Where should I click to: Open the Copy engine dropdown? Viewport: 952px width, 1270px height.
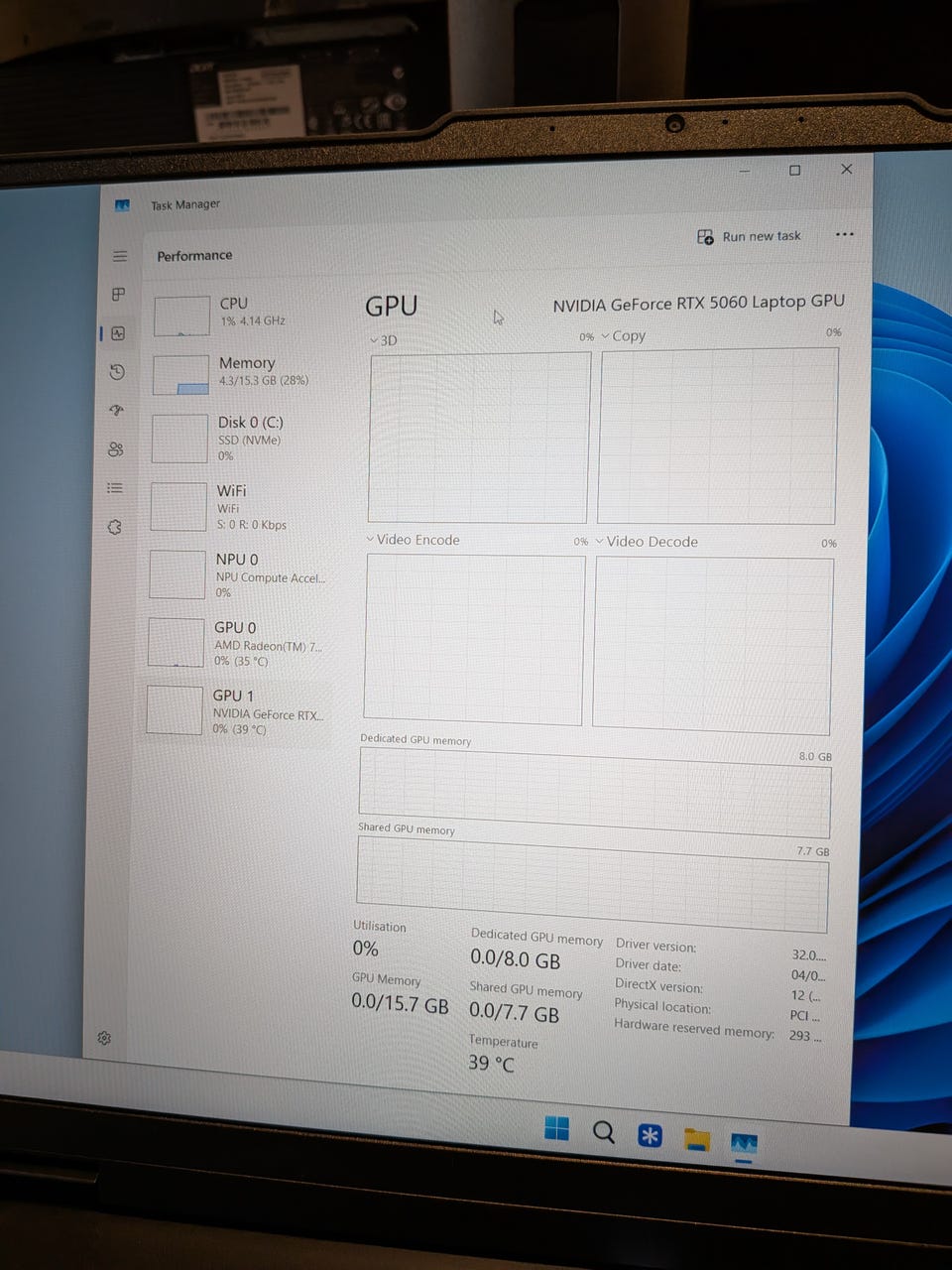tap(623, 336)
